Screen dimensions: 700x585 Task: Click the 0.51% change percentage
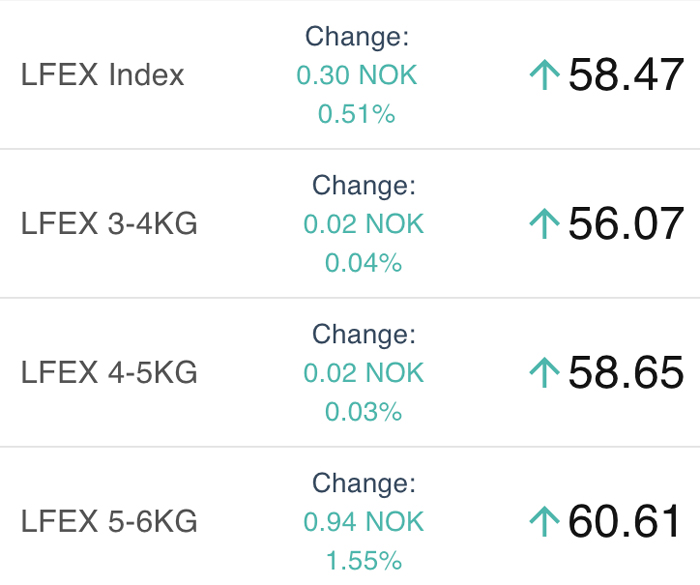[x=357, y=113]
